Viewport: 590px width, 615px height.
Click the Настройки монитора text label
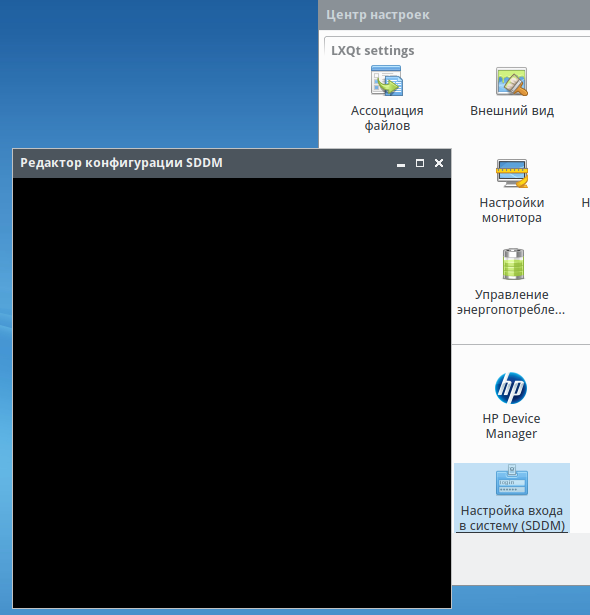pyautogui.click(x=512, y=210)
